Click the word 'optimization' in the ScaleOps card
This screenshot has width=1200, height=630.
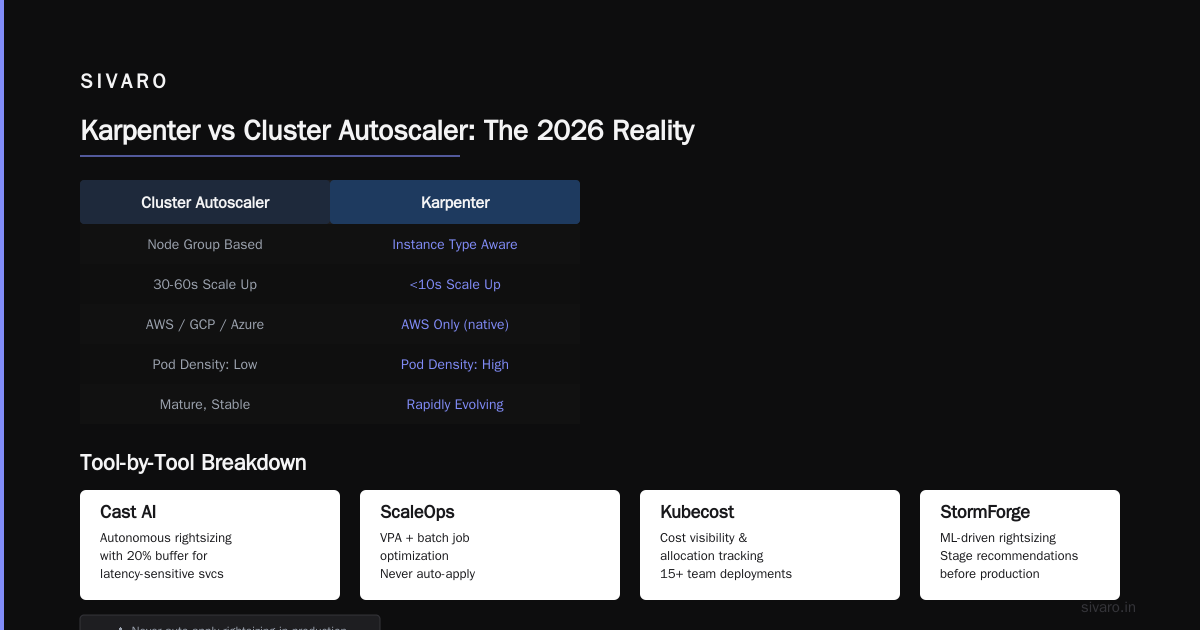(x=414, y=556)
